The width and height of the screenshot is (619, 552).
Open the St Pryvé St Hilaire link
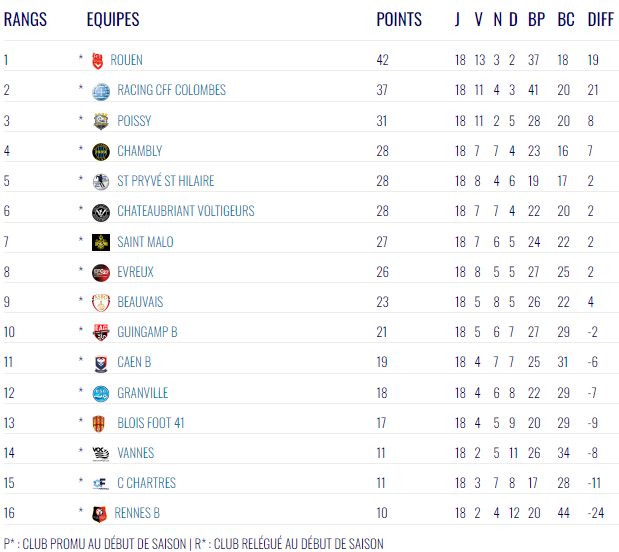pyautogui.click(x=165, y=181)
